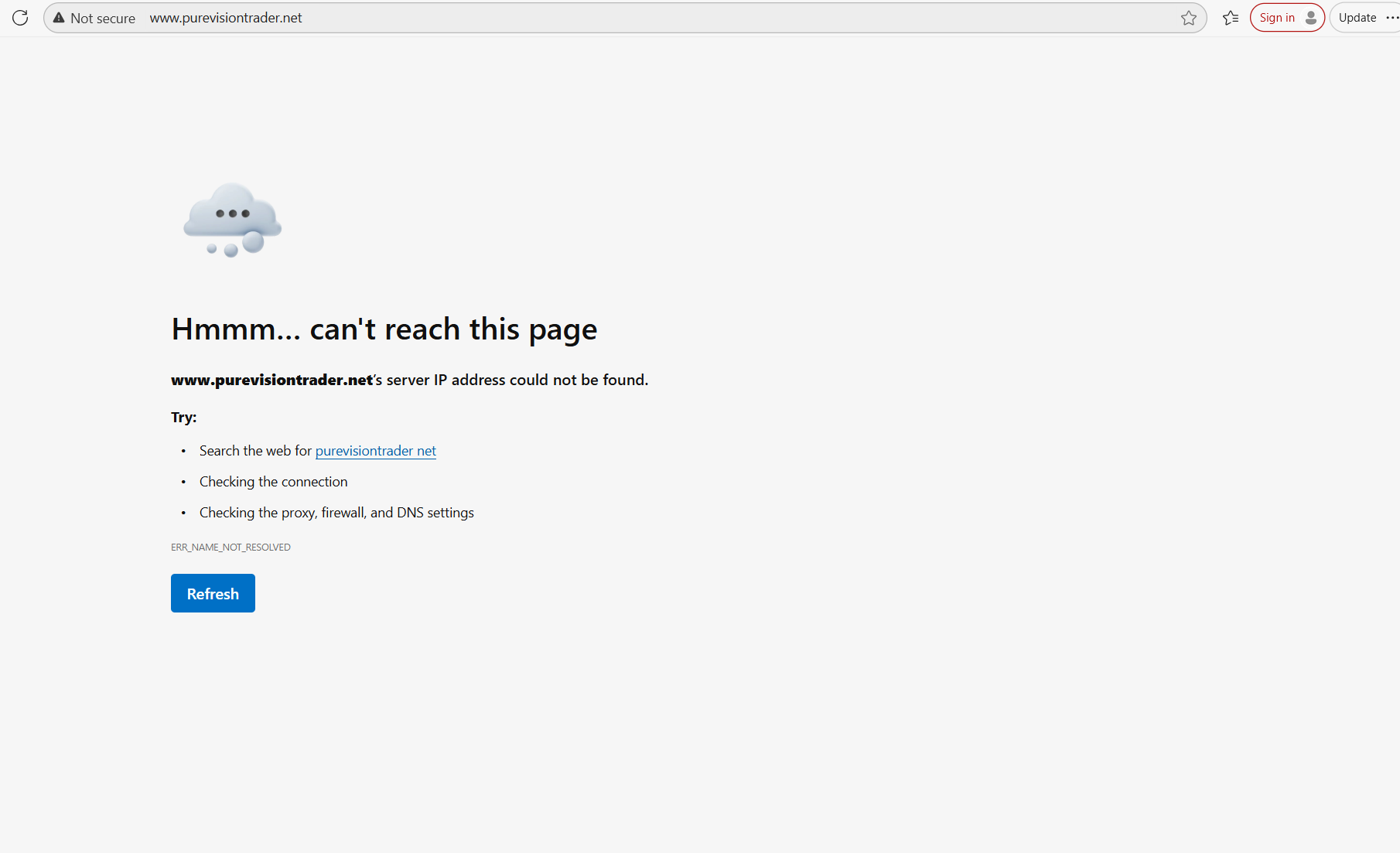Click the 'Checking the connection' suggestion
Screen dimensions: 1400x853
(x=273, y=482)
